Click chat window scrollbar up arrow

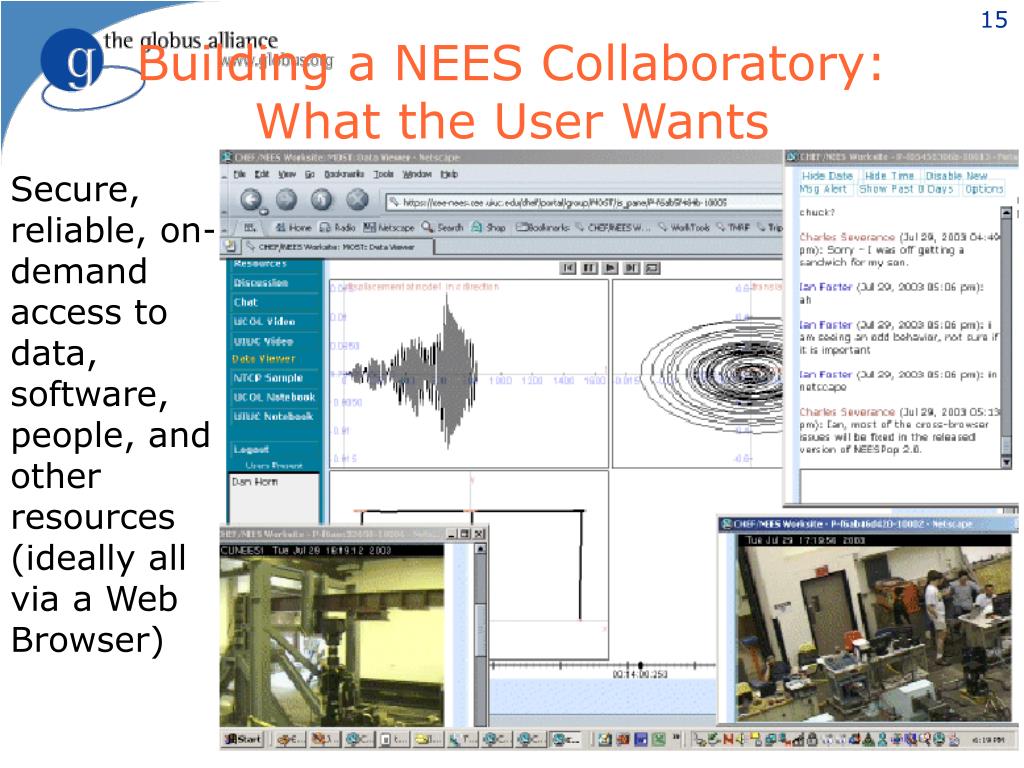(1006, 213)
